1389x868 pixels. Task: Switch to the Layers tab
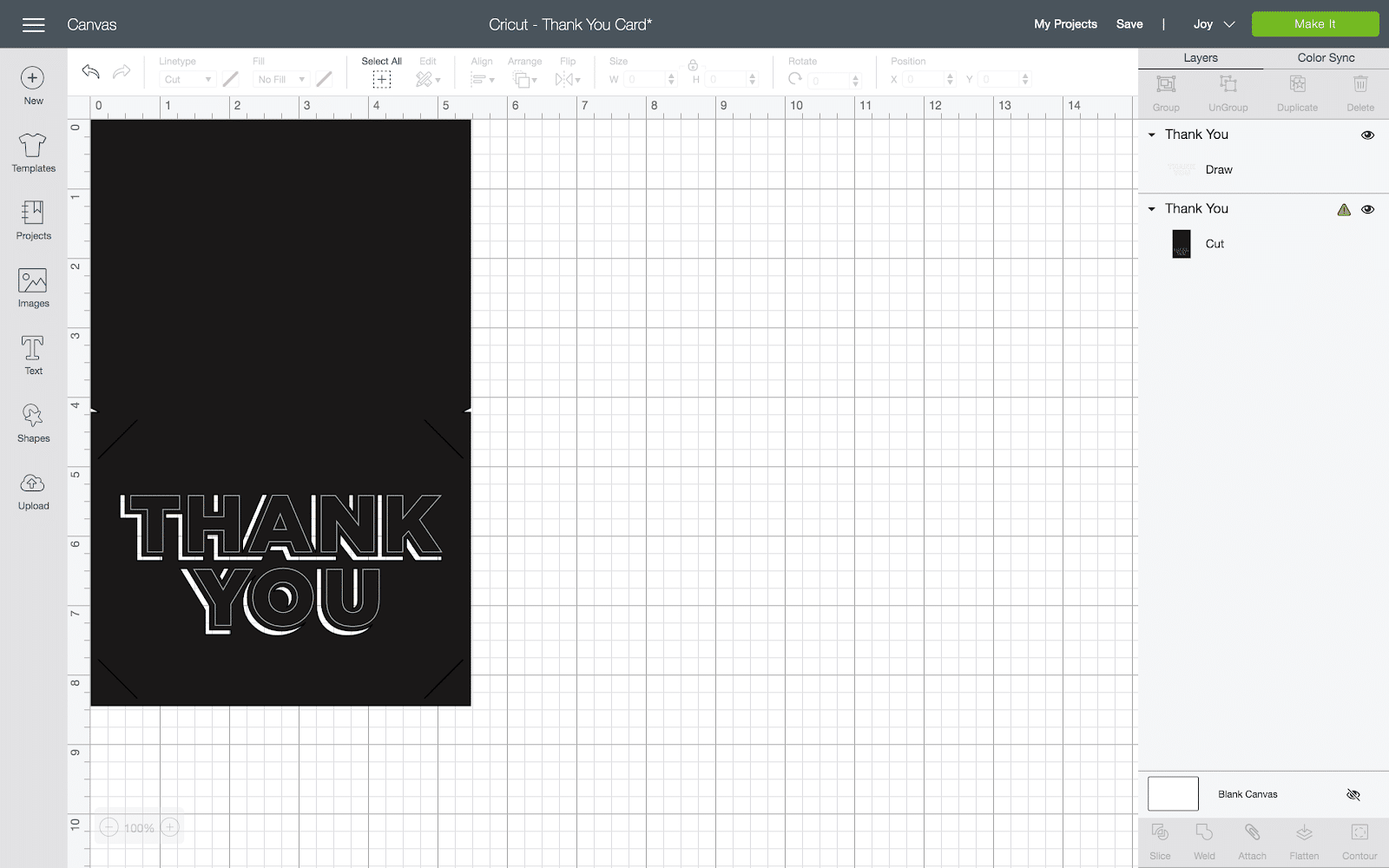click(1201, 58)
